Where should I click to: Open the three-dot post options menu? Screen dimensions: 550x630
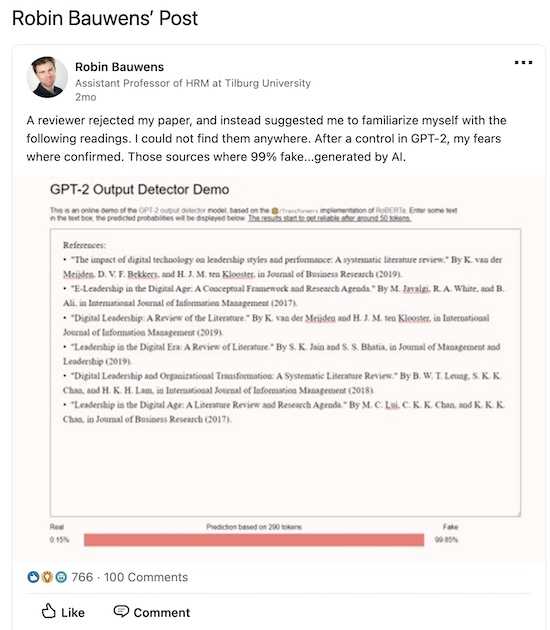pos(523,62)
